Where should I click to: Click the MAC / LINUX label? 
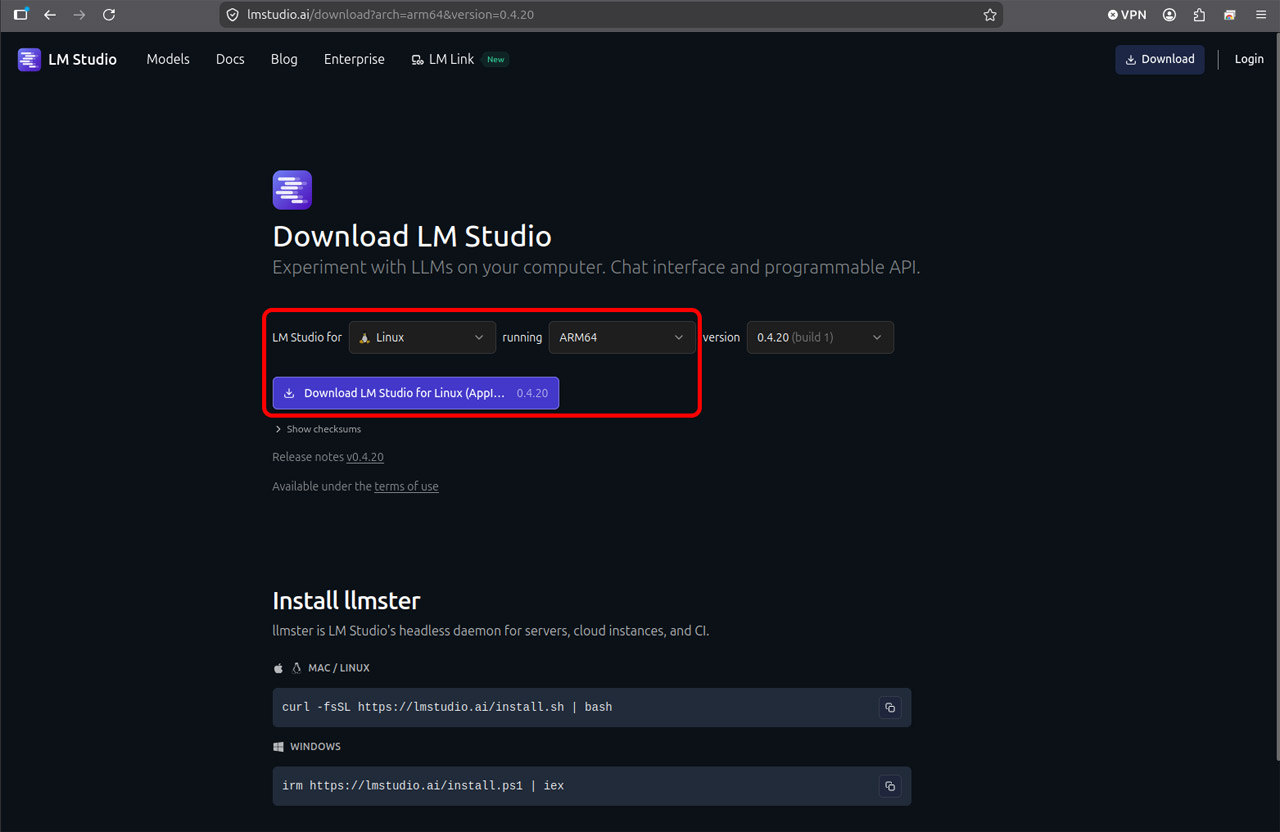pos(339,668)
